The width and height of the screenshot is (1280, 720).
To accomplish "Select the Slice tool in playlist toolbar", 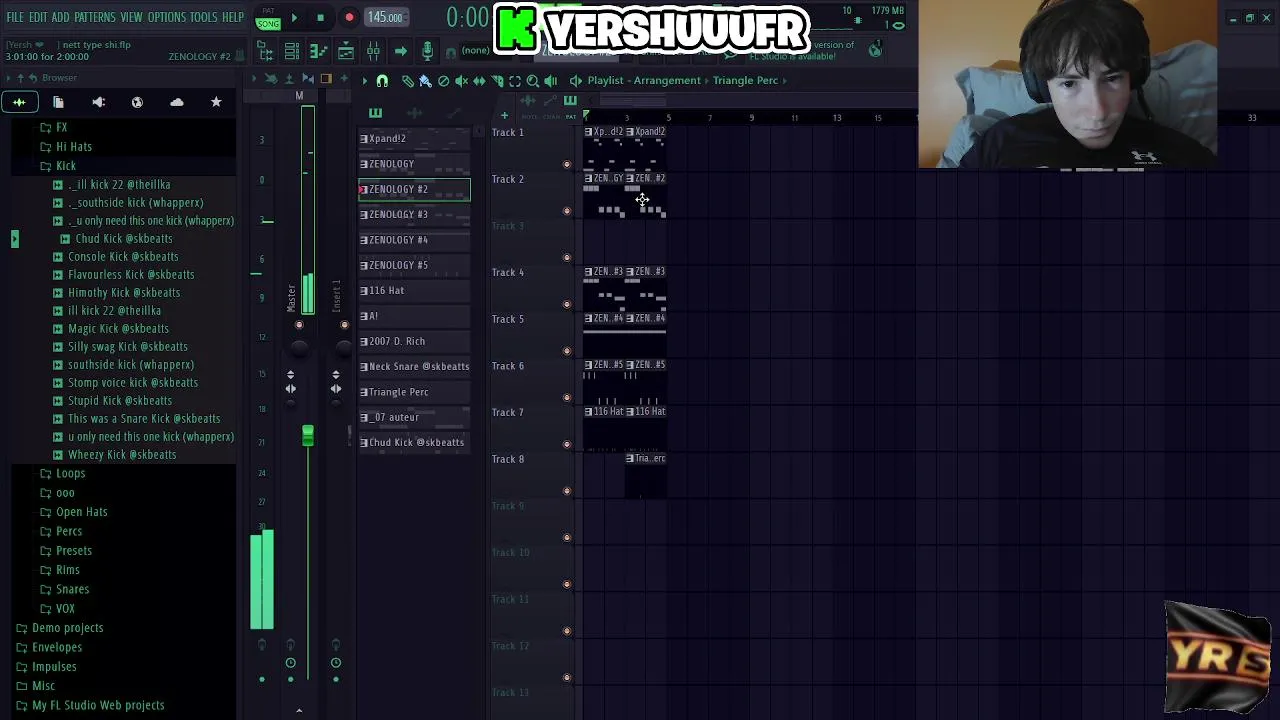I will click(497, 80).
